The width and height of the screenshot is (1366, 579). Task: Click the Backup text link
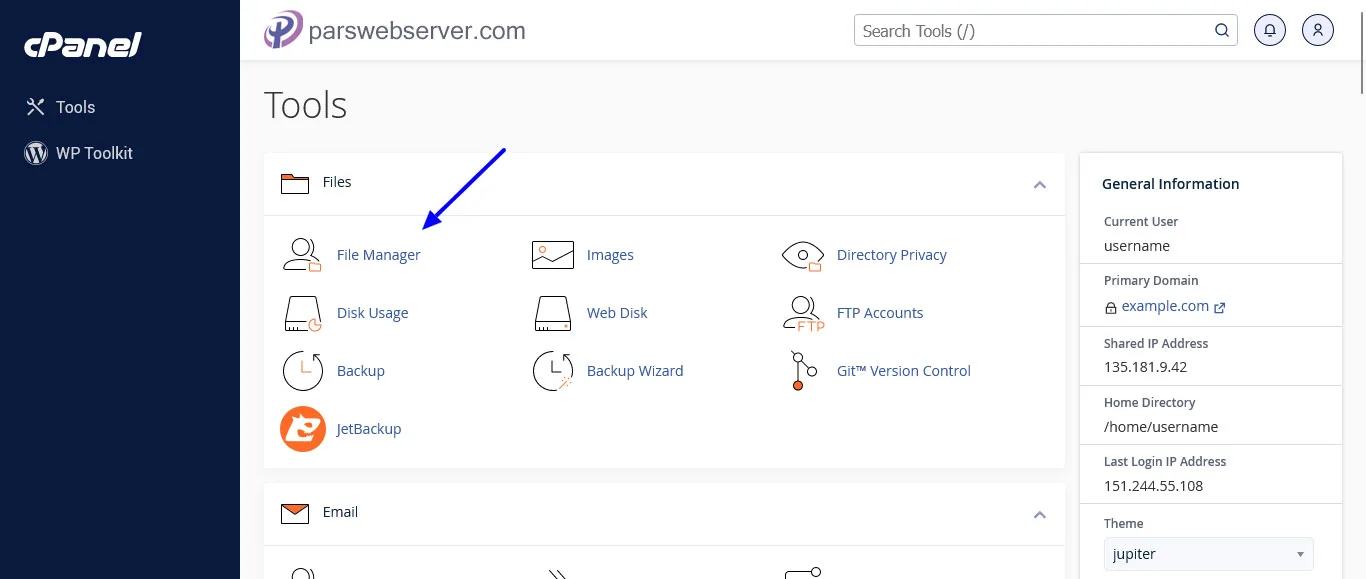tap(360, 371)
